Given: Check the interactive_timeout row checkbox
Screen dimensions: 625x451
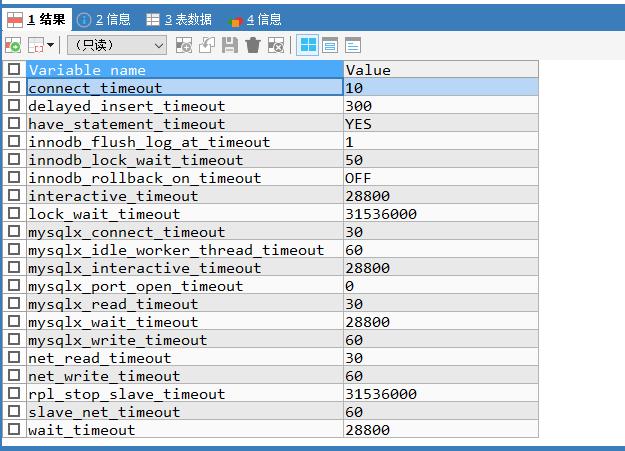Looking at the screenshot, I should click(14, 195).
